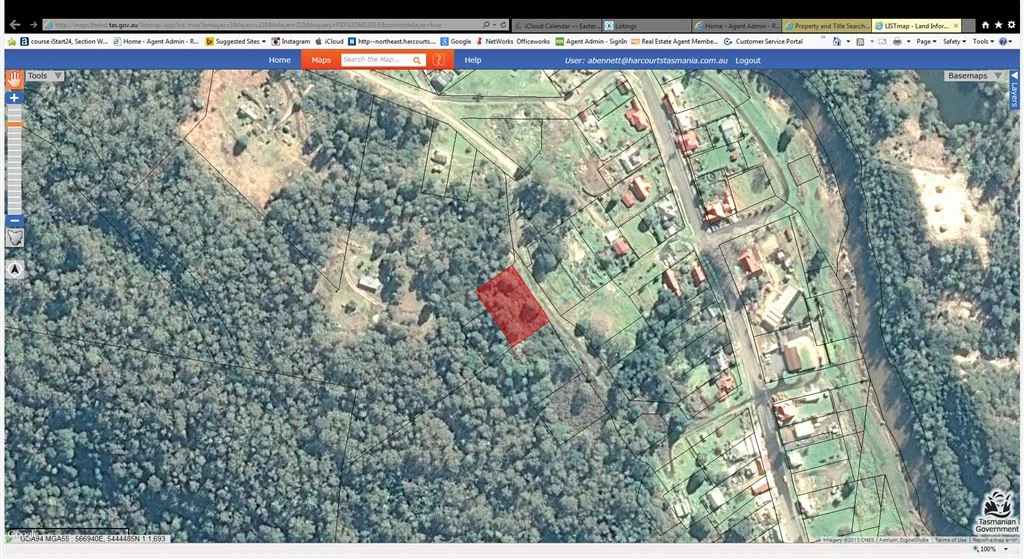
Task: Expand the Tools dropdown
Action: pos(44,76)
